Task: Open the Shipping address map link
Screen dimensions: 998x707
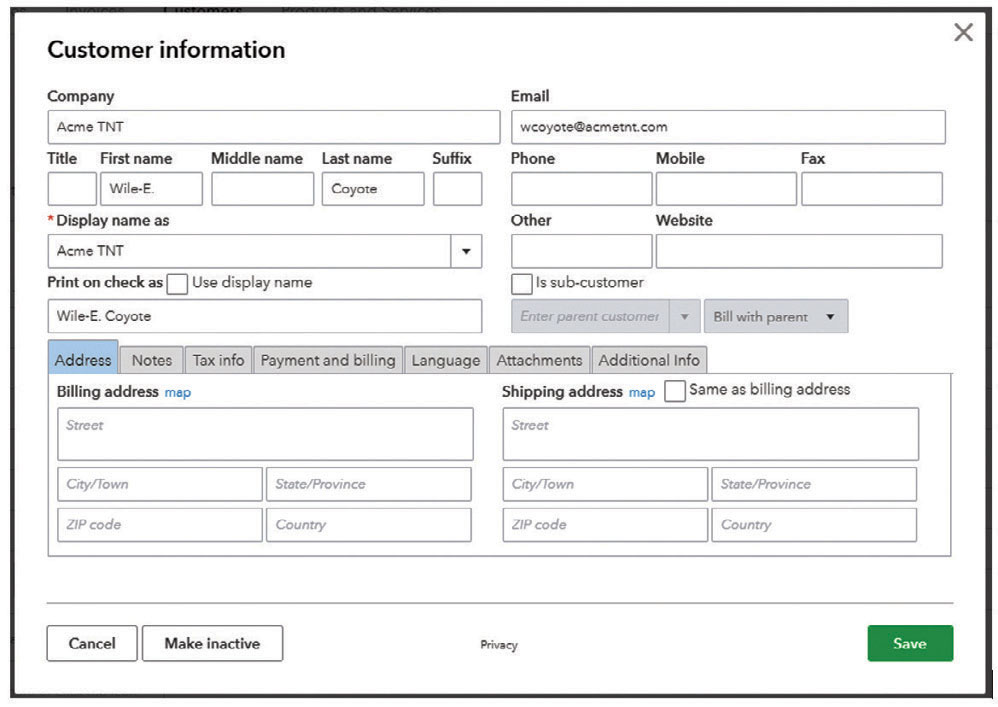Action: 641,393
